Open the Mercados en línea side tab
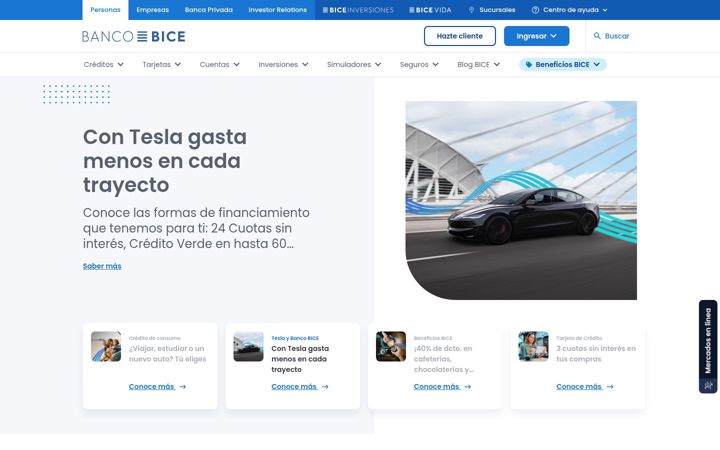The width and height of the screenshot is (720, 450). coord(708,347)
